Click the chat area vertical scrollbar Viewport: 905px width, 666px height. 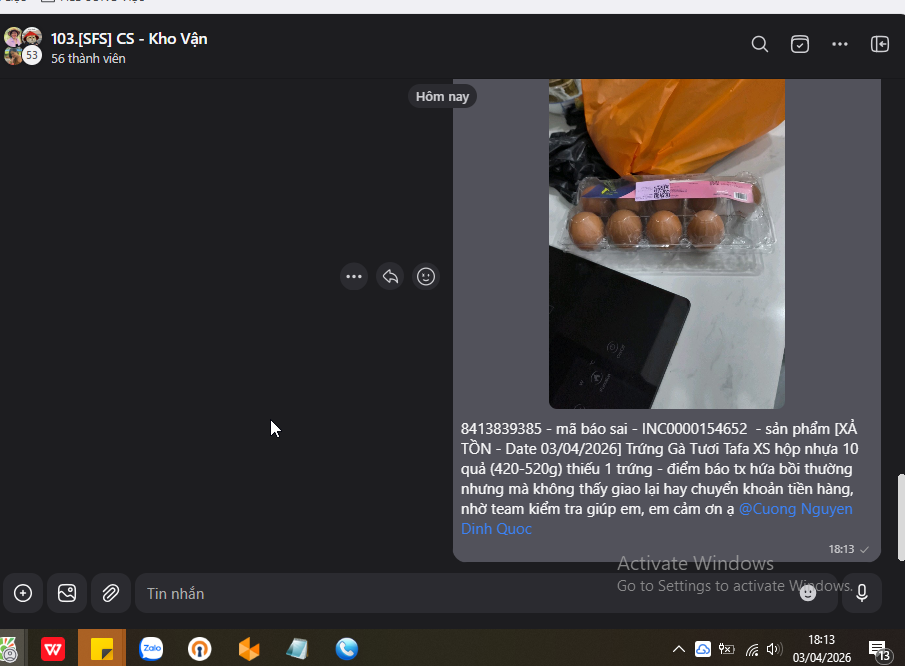900,517
